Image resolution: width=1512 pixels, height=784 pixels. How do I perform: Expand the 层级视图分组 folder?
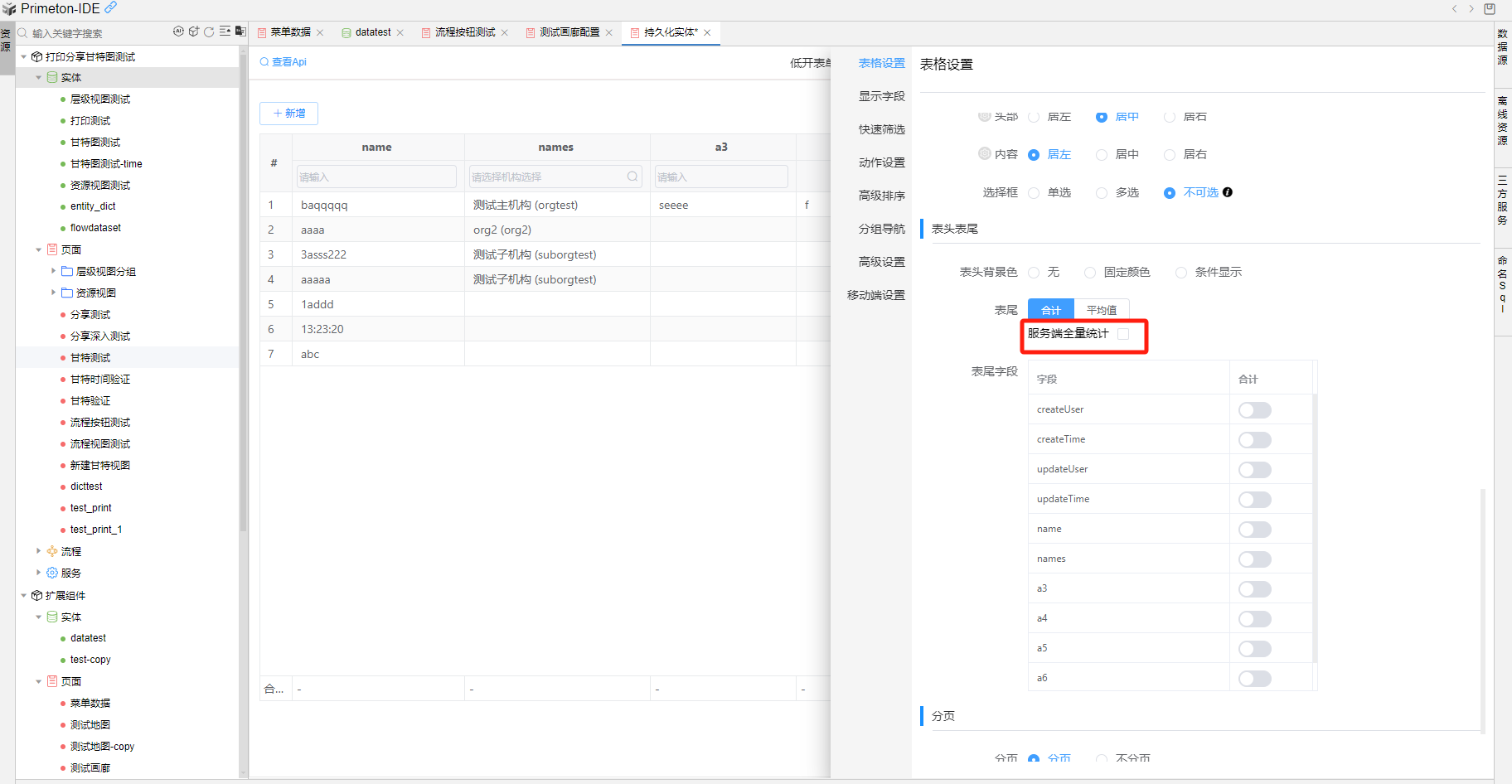(x=53, y=271)
